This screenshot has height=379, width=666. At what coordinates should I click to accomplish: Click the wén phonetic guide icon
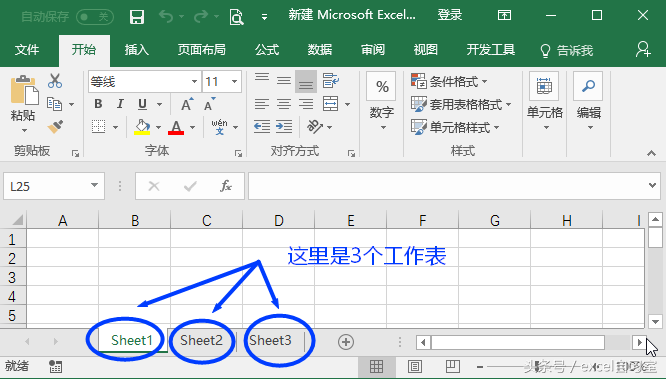tap(219, 127)
